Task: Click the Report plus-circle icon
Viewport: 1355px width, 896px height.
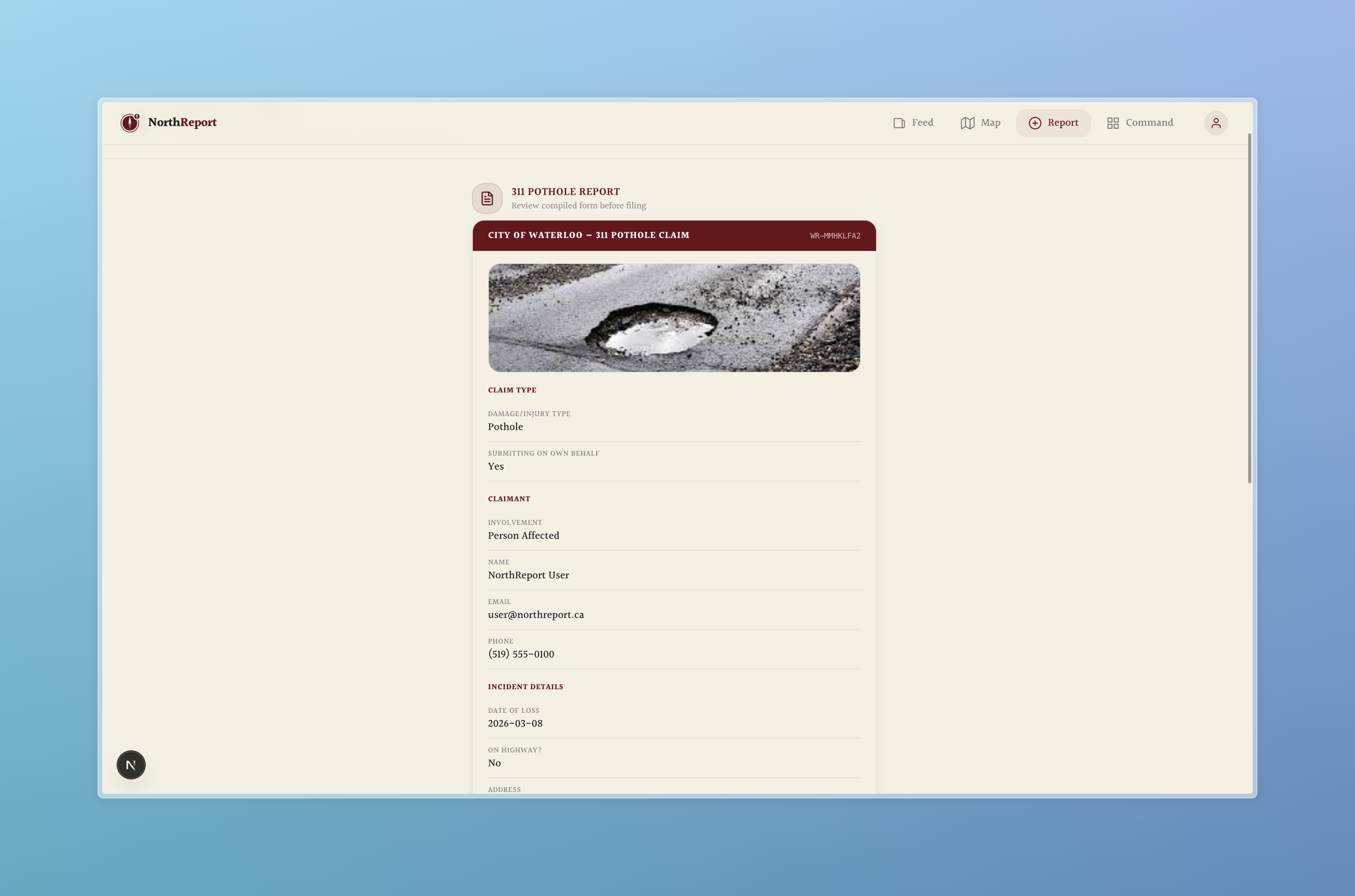Action: (x=1034, y=123)
